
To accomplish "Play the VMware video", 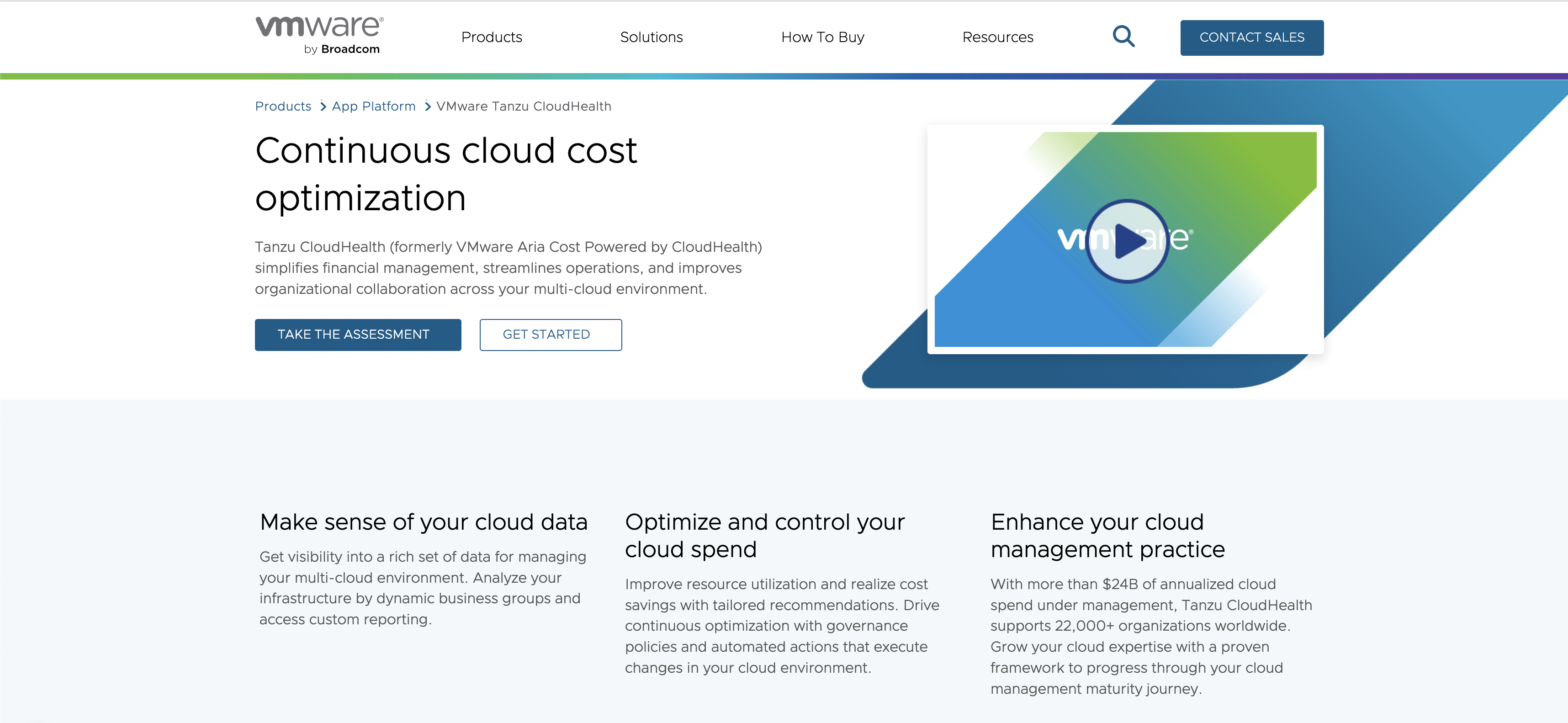I will pos(1127,240).
